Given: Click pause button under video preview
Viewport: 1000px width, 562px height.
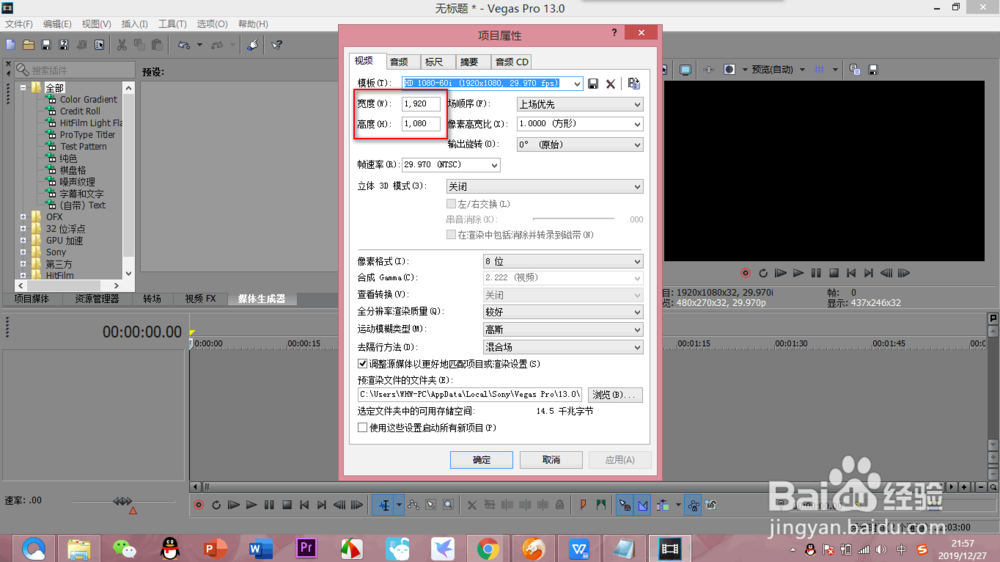Looking at the screenshot, I should click(x=816, y=273).
